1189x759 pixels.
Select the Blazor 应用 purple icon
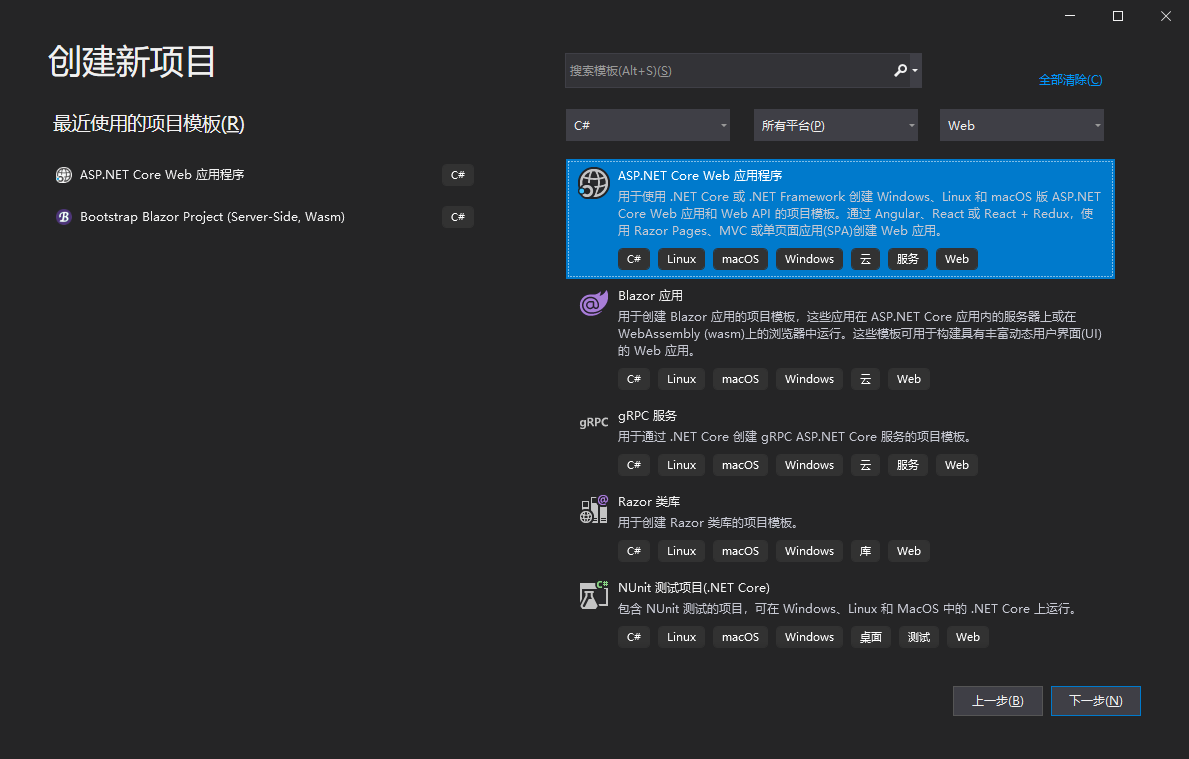(x=594, y=303)
